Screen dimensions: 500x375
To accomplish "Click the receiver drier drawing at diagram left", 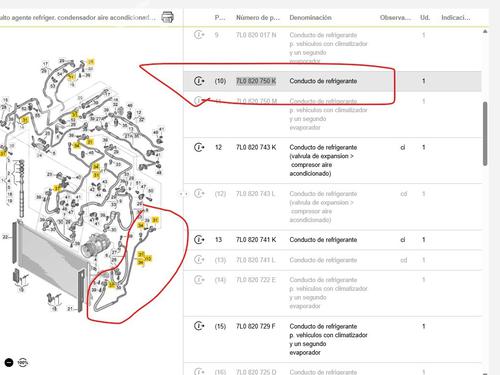I will pos(22,190).
